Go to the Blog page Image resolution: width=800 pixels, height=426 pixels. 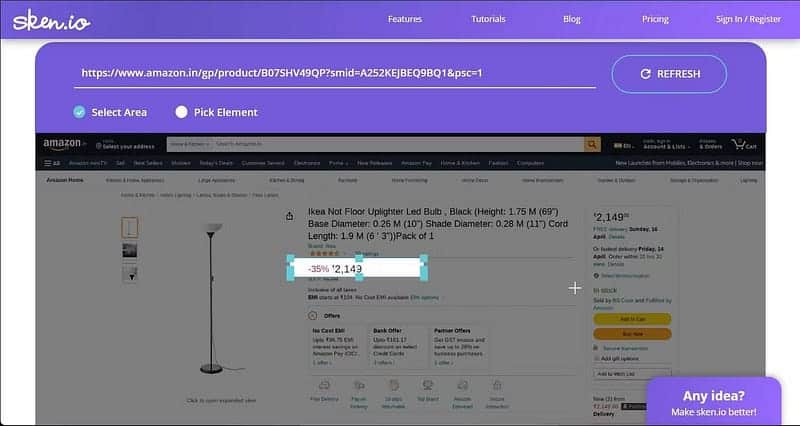pyautogui.click(x=571, y=19)
